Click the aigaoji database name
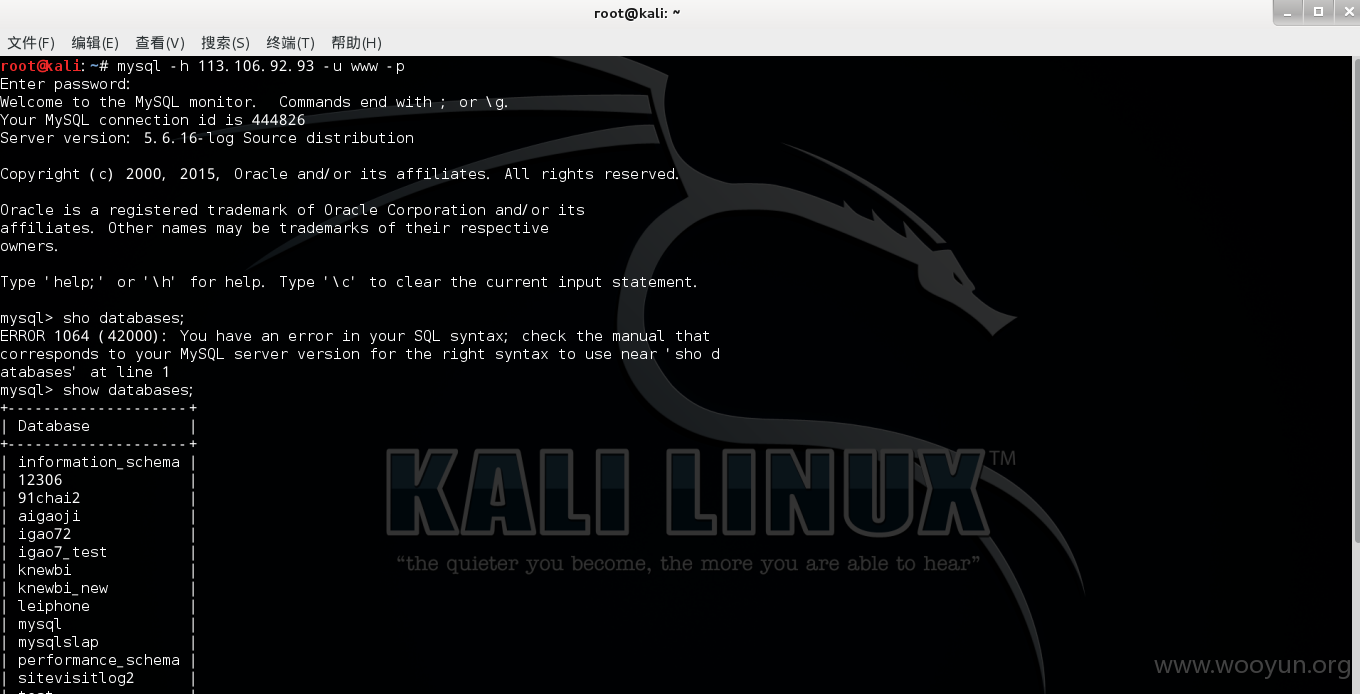Viewport: 1360px width, 694px height. click(49, 516)
